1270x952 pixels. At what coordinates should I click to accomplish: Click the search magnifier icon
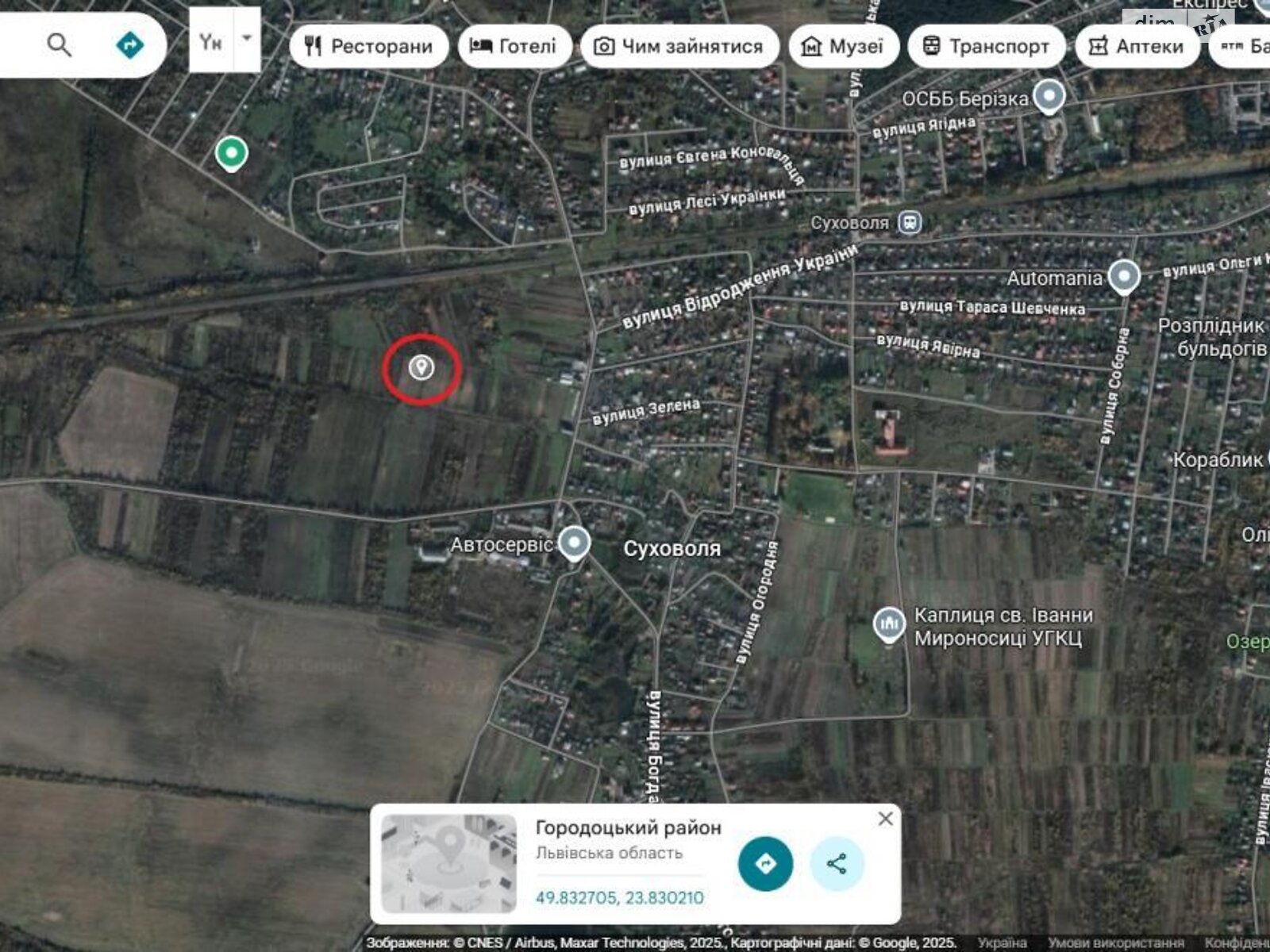60,45
